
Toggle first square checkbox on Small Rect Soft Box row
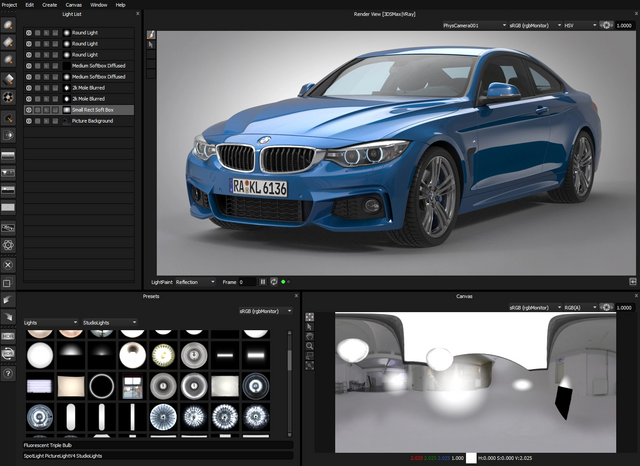click(38, 110)
